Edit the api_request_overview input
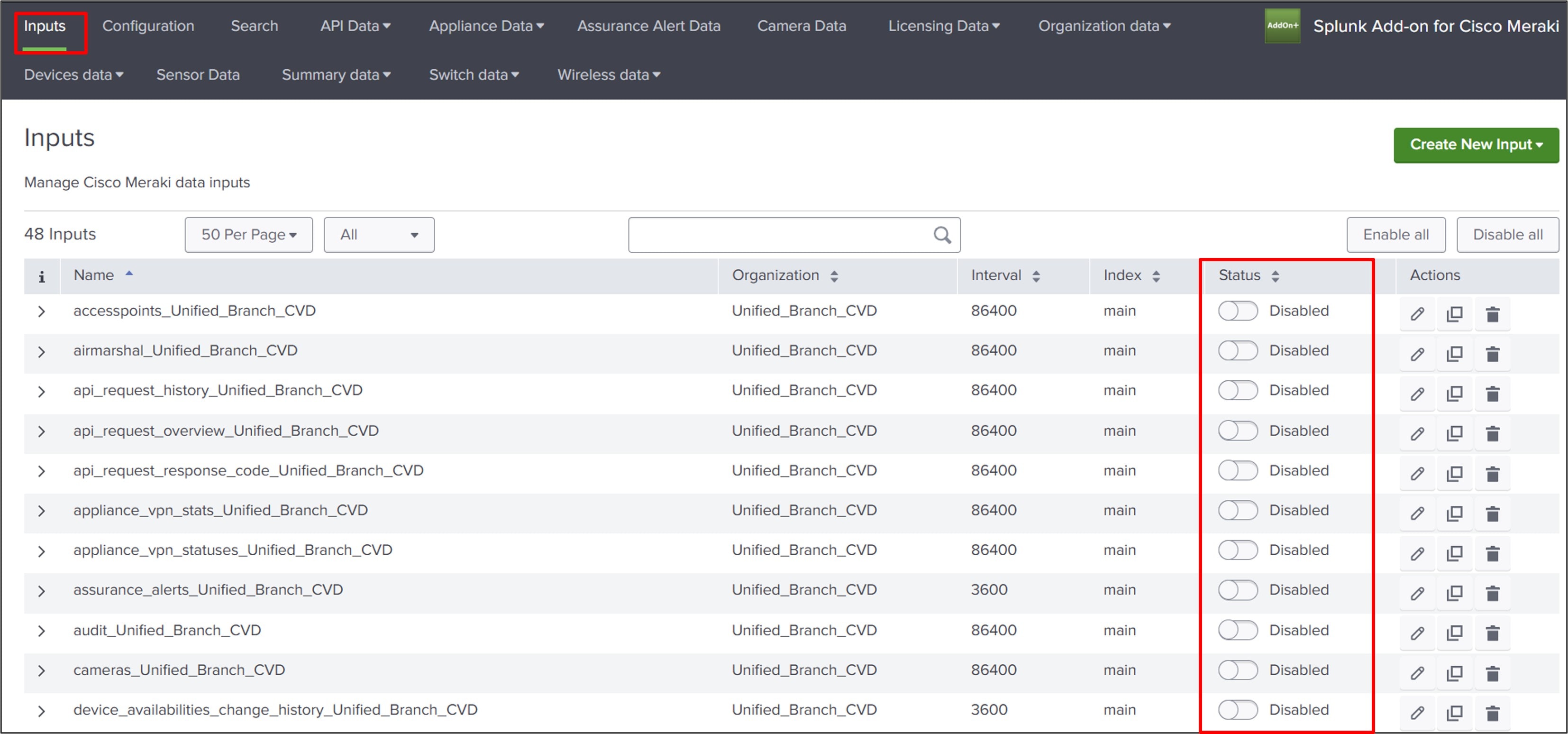Viewport: 1568px width, 734px height. (1417, 434)
